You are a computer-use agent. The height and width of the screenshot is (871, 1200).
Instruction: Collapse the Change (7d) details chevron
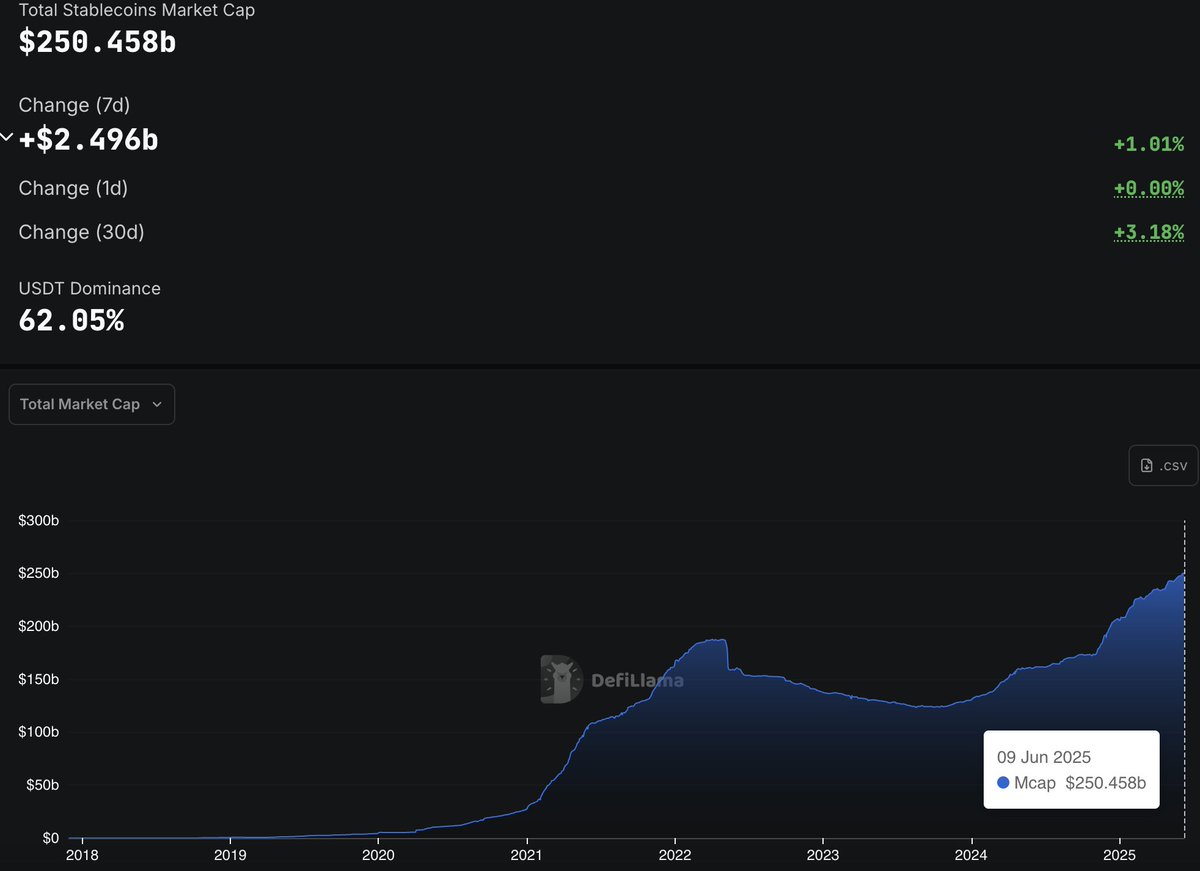pos(7,137)
